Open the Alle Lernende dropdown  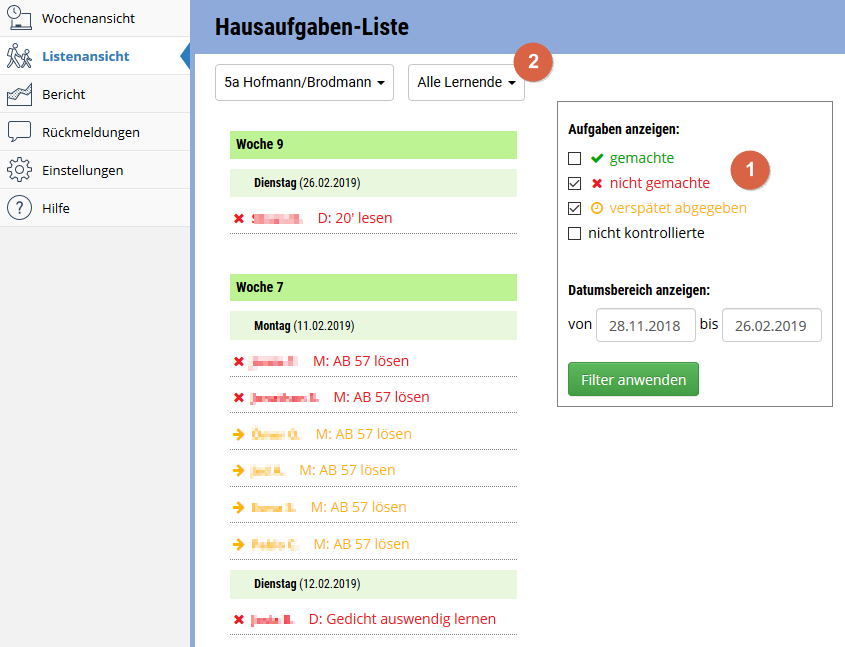click(466, 82)
